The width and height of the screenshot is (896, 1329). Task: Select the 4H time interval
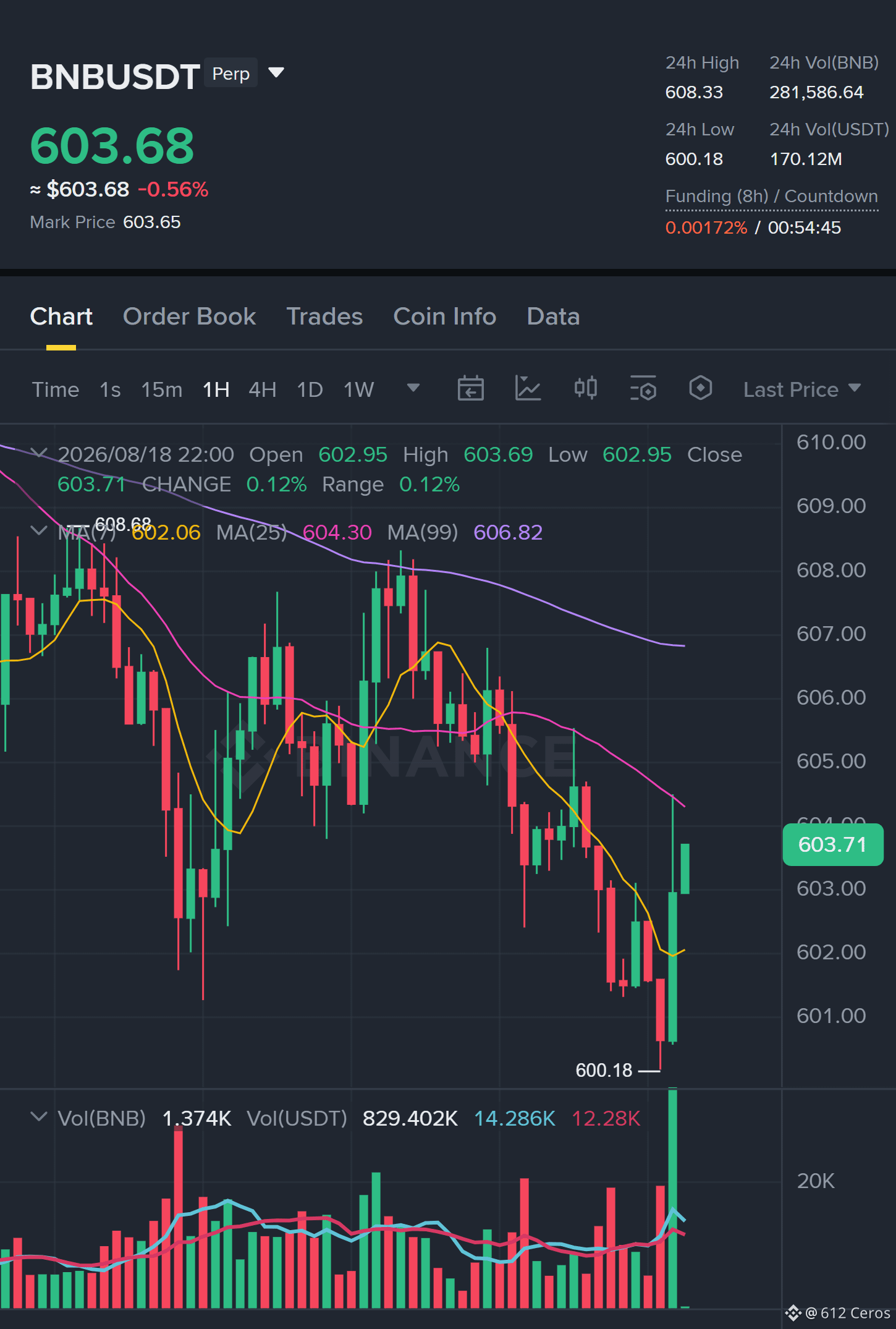[263, 389]
